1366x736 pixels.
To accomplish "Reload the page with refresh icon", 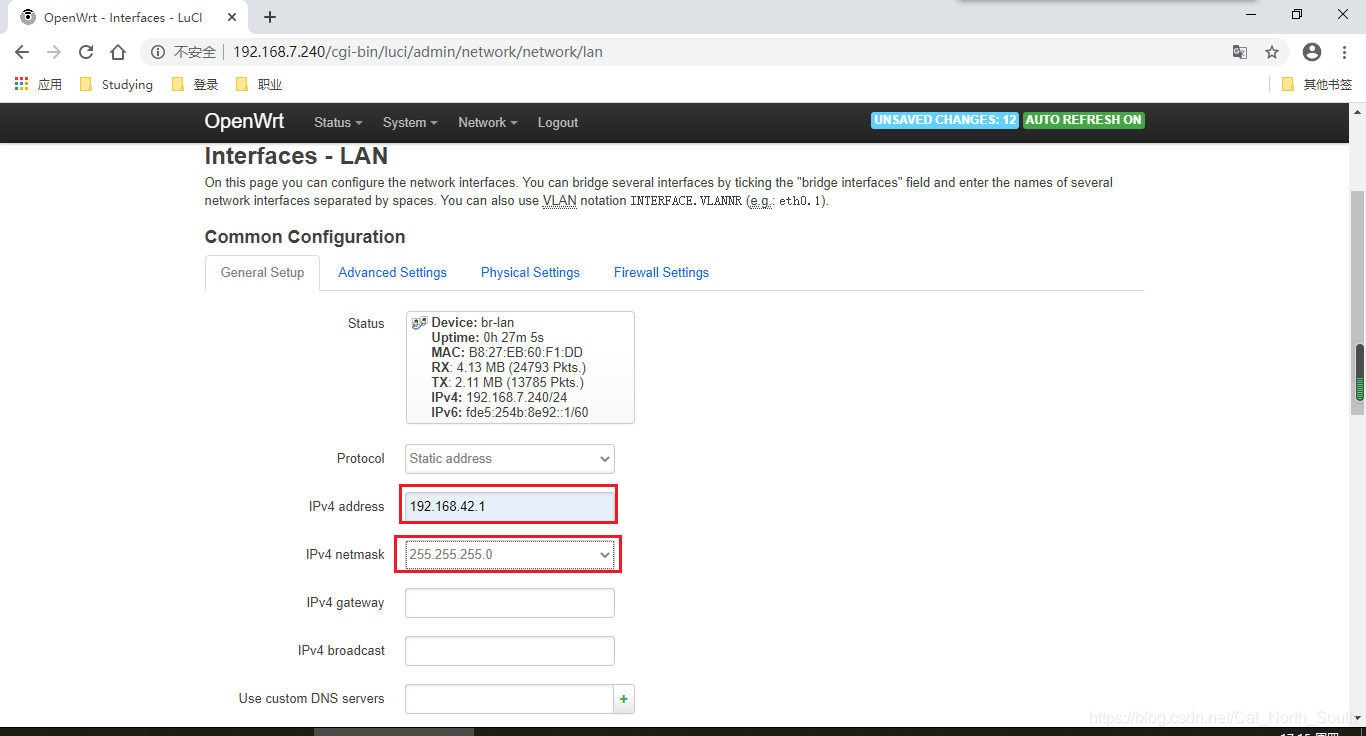I will pyautogui.click(x=86, y=52).
